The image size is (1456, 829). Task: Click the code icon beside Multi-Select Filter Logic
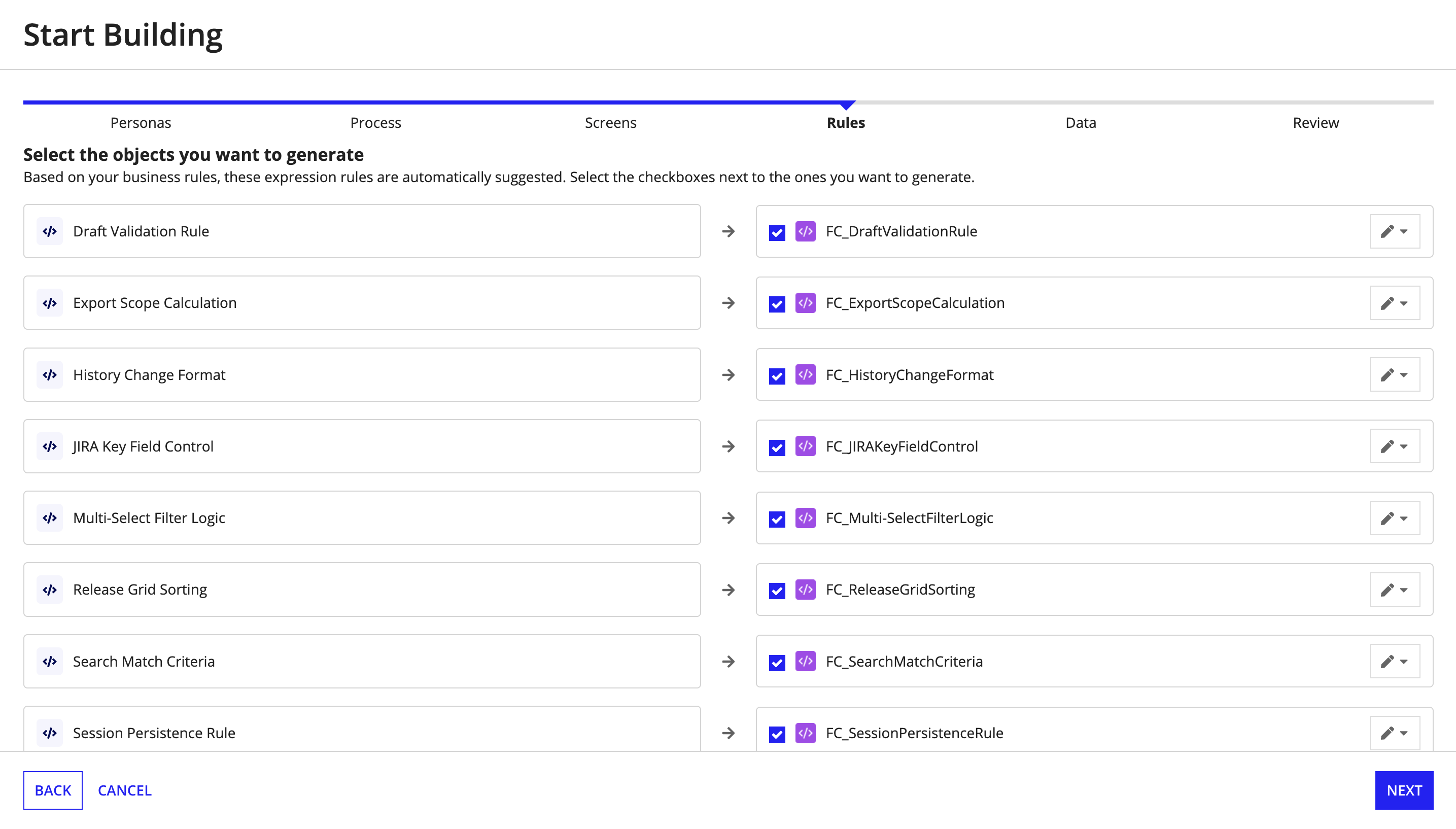[50, 518]
